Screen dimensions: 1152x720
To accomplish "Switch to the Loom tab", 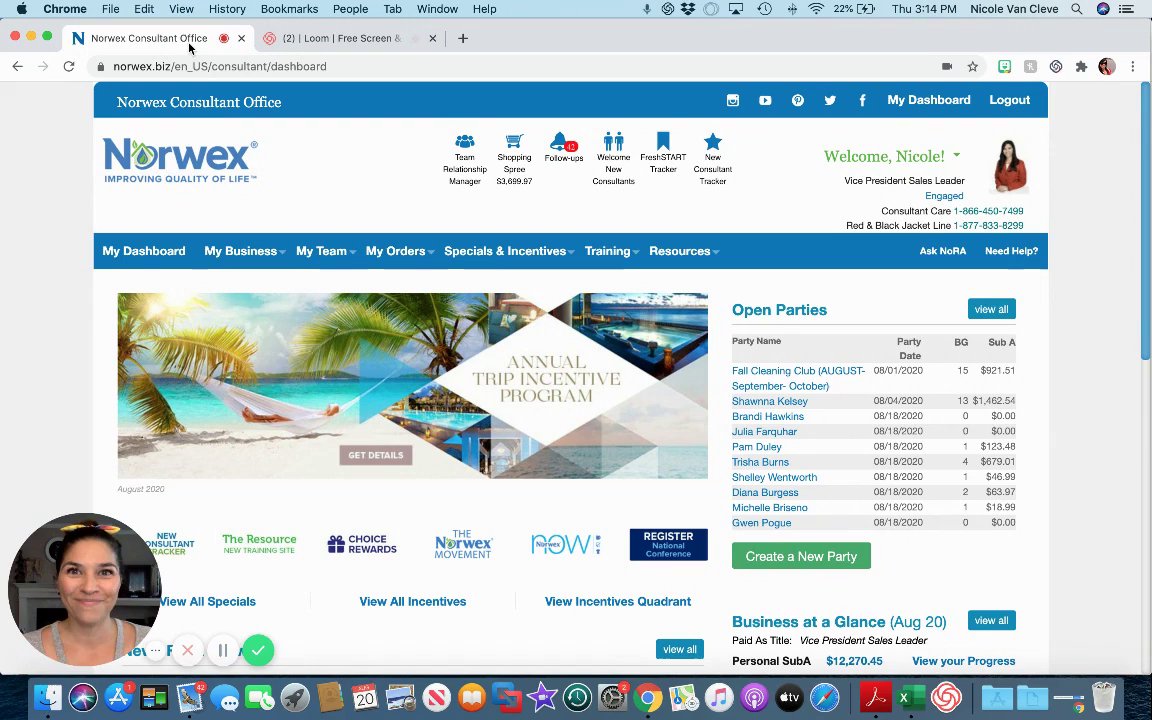I will click(x=350, y=38).
